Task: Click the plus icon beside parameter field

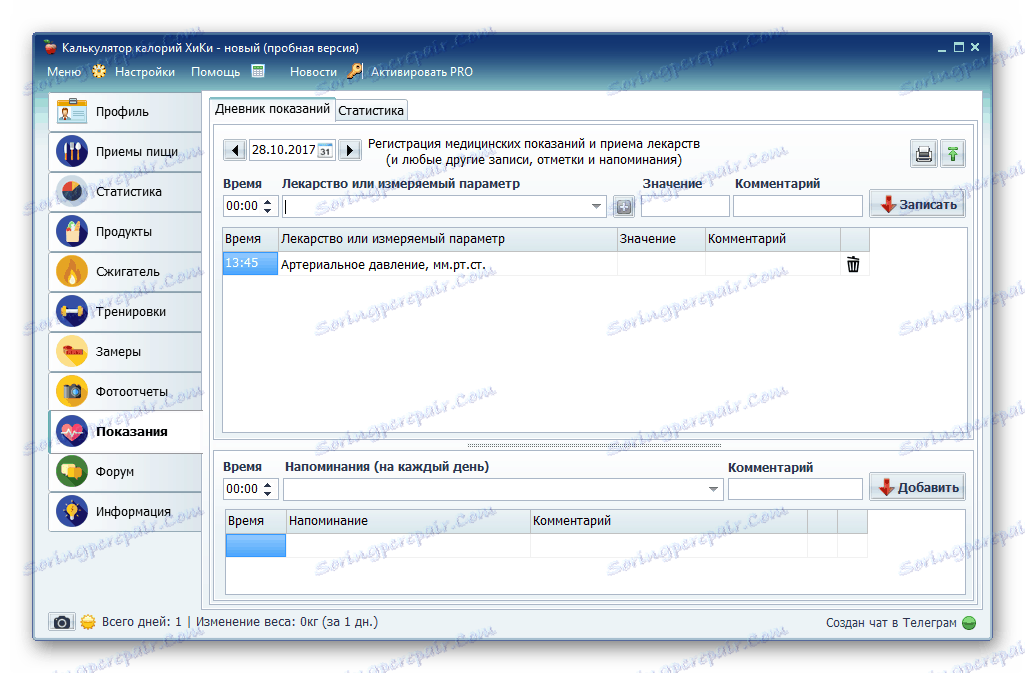Action: click(624, 206)
